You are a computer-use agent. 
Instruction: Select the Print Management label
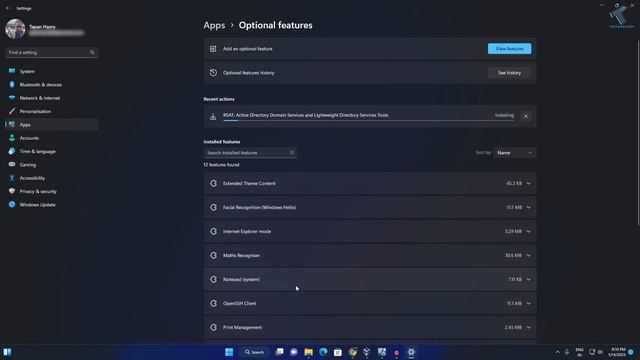tap(242, 327)
